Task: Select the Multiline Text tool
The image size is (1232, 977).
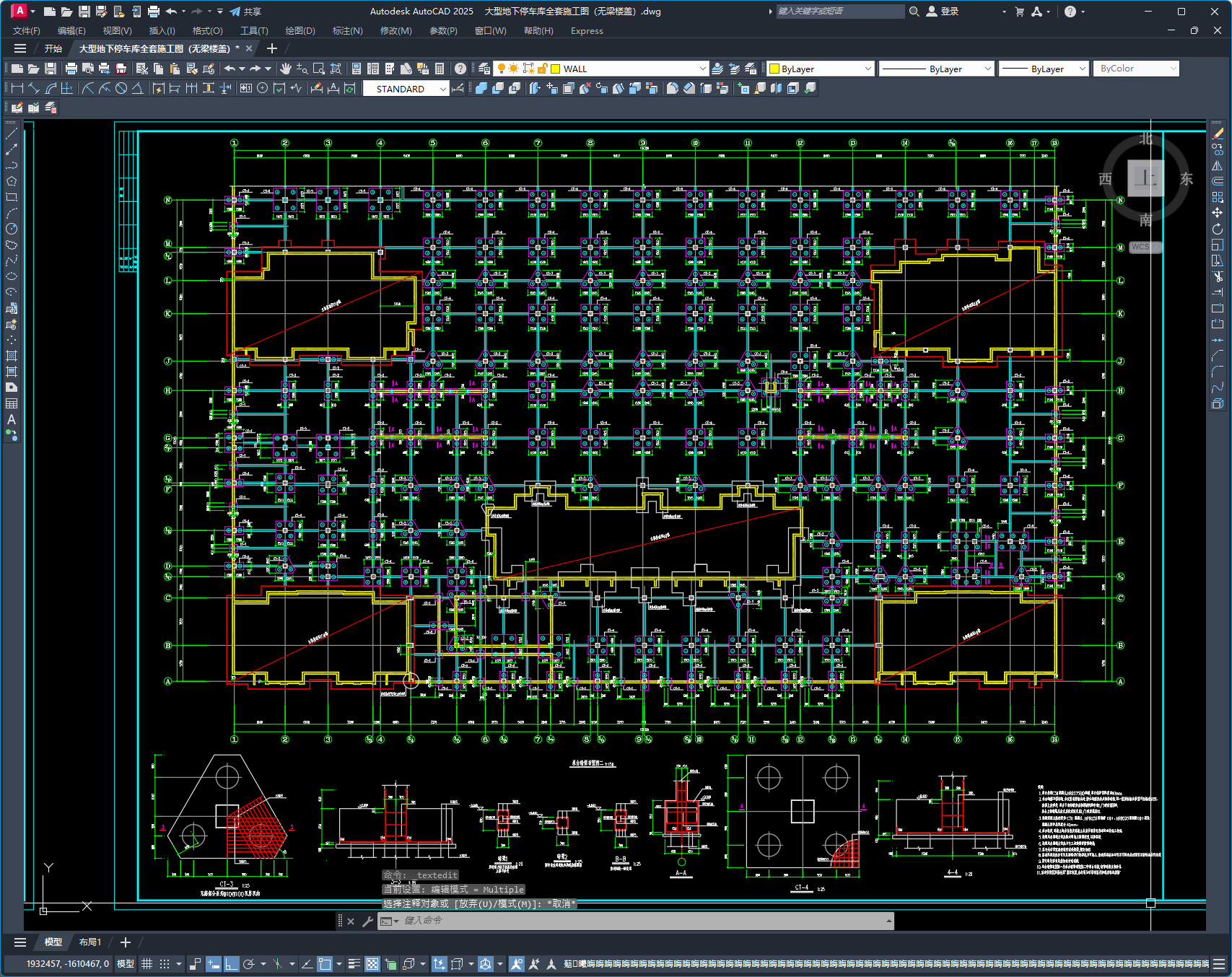Action: point(12,419)
